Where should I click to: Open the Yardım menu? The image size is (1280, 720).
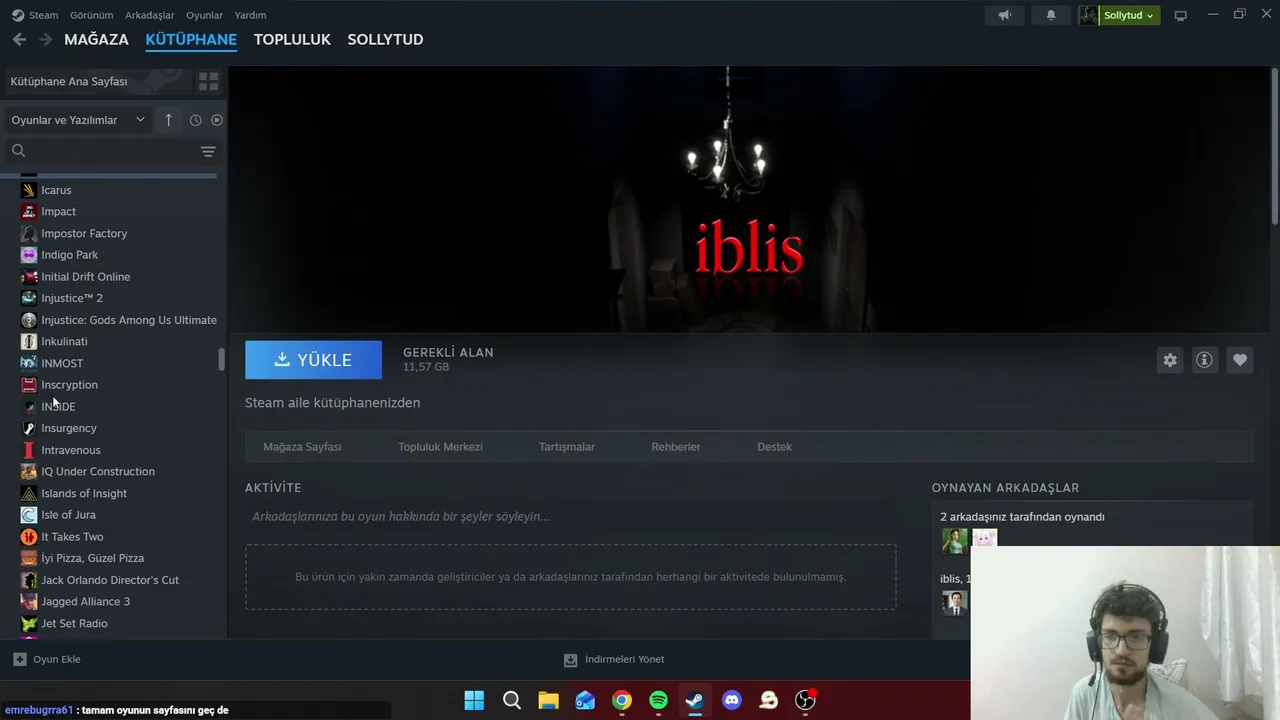[250, 15]
